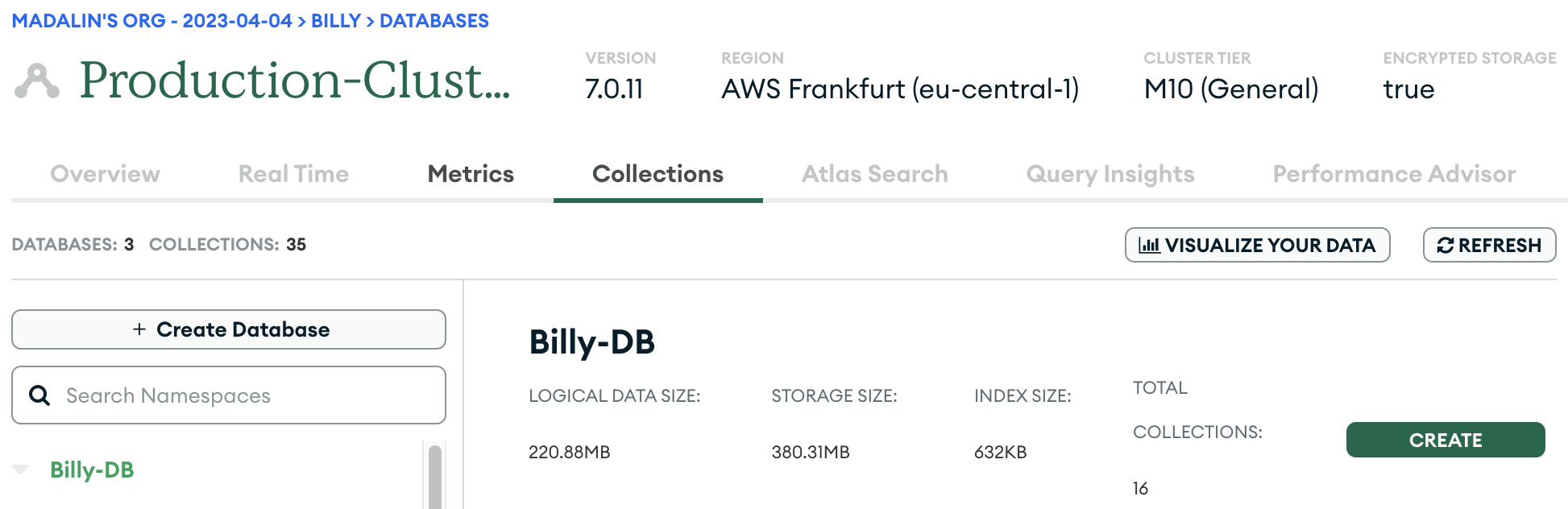This screenshot has height=509, width=1568.
Task: Click the cluster icon beside Production-Cluster title
Action: click(37, 81)
